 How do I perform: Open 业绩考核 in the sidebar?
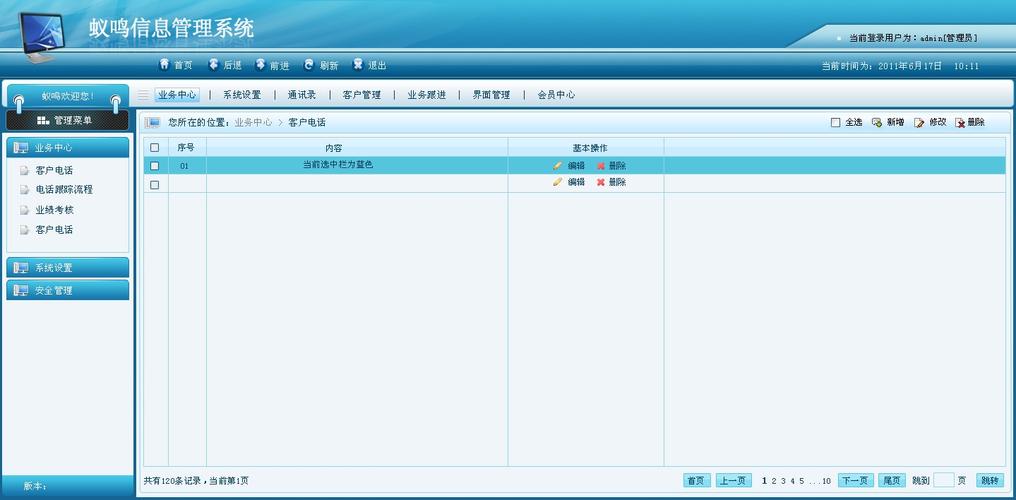[x=54, y=210]
